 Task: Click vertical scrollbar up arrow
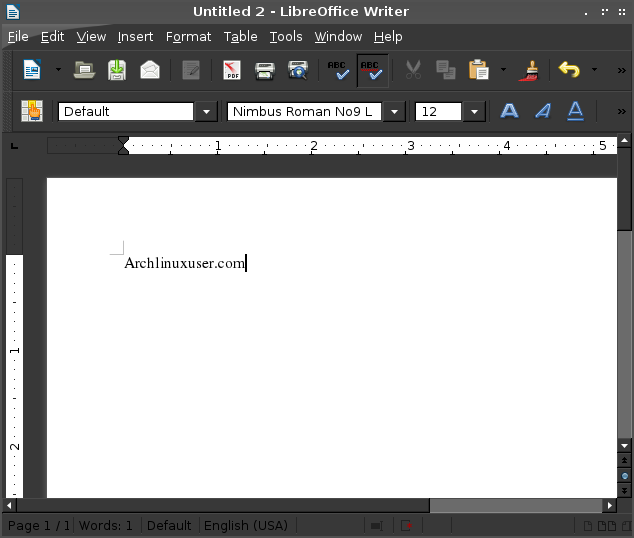tap(625, 140)
